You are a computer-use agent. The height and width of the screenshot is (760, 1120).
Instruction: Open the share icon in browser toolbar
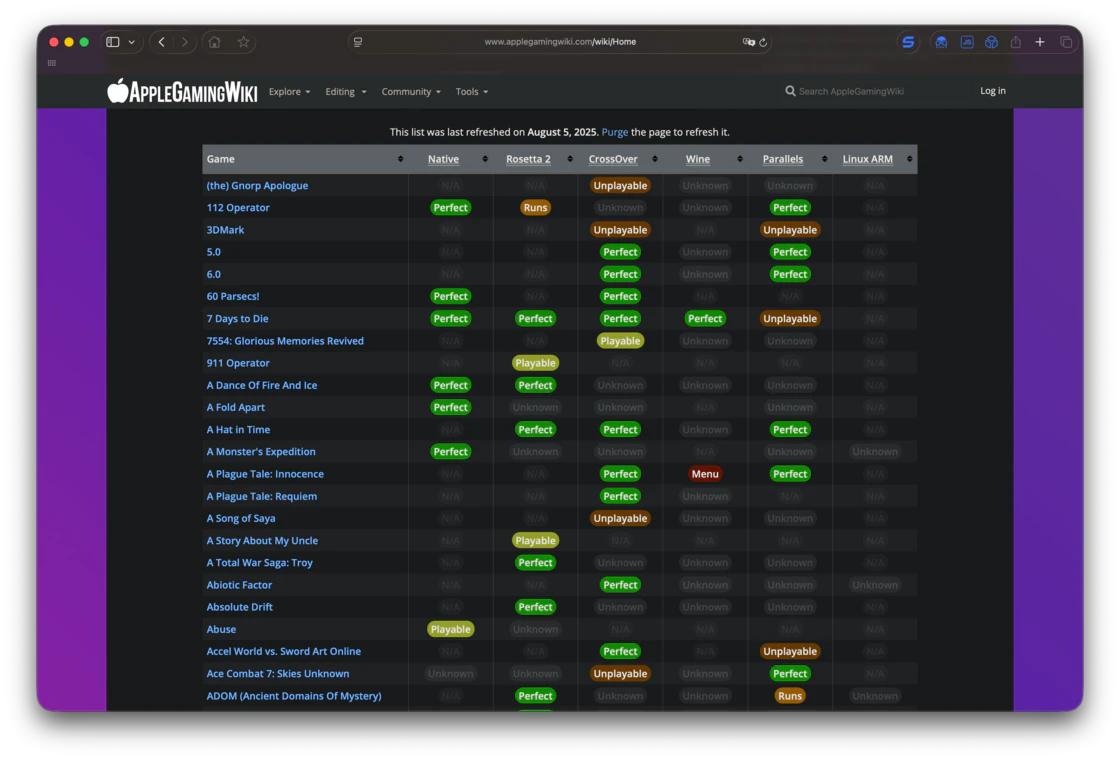click(x=1015, y=42)
